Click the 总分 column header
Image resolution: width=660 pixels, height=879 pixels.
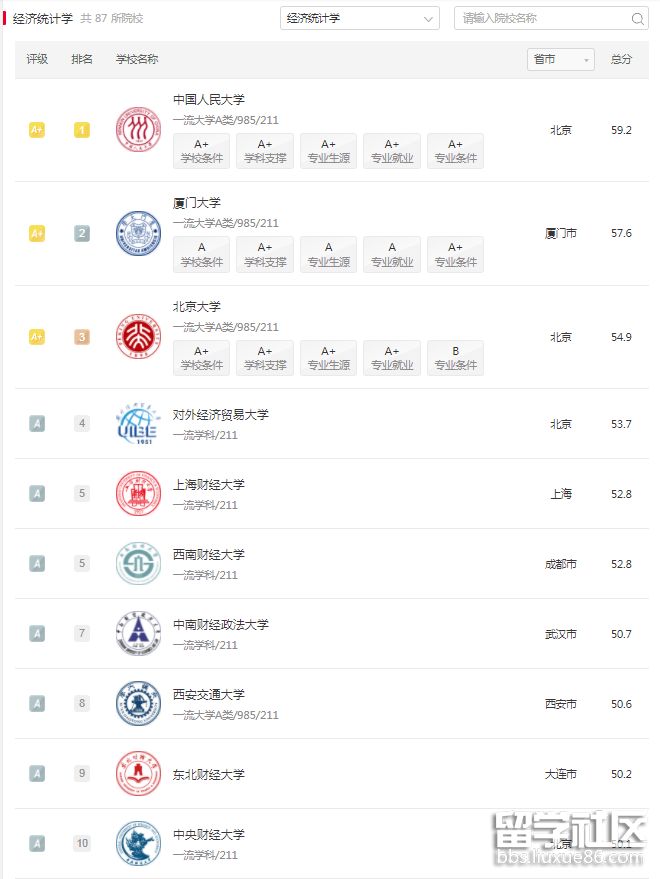tap(621, 59)
